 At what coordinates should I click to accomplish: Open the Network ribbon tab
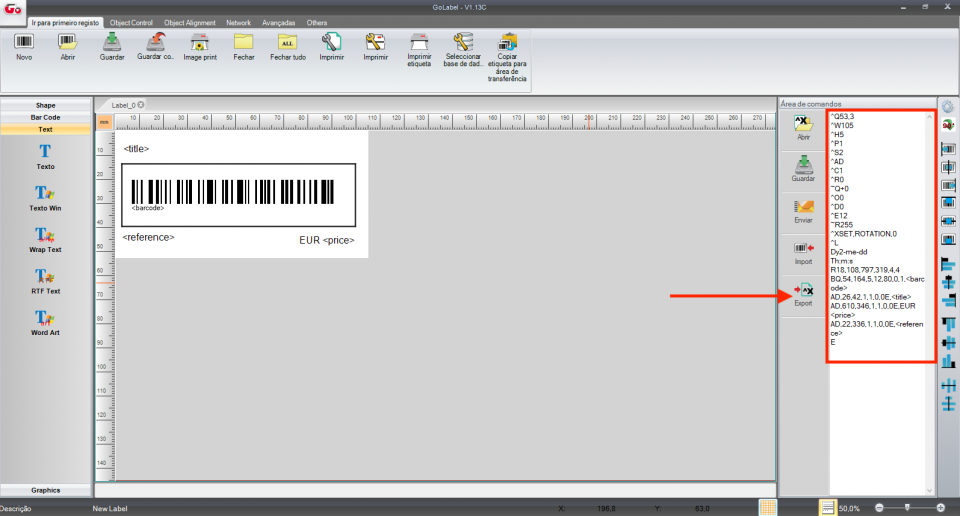pos(238,21)
